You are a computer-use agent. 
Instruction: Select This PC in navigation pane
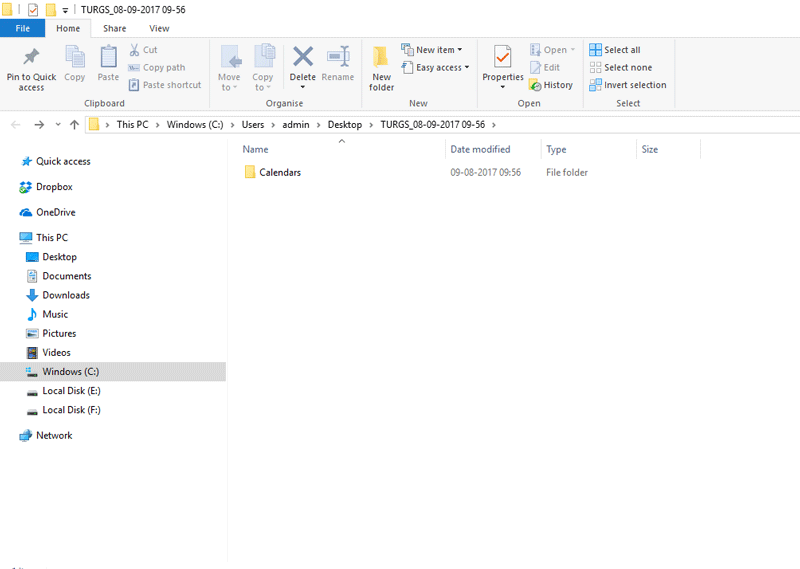[52, 237]
